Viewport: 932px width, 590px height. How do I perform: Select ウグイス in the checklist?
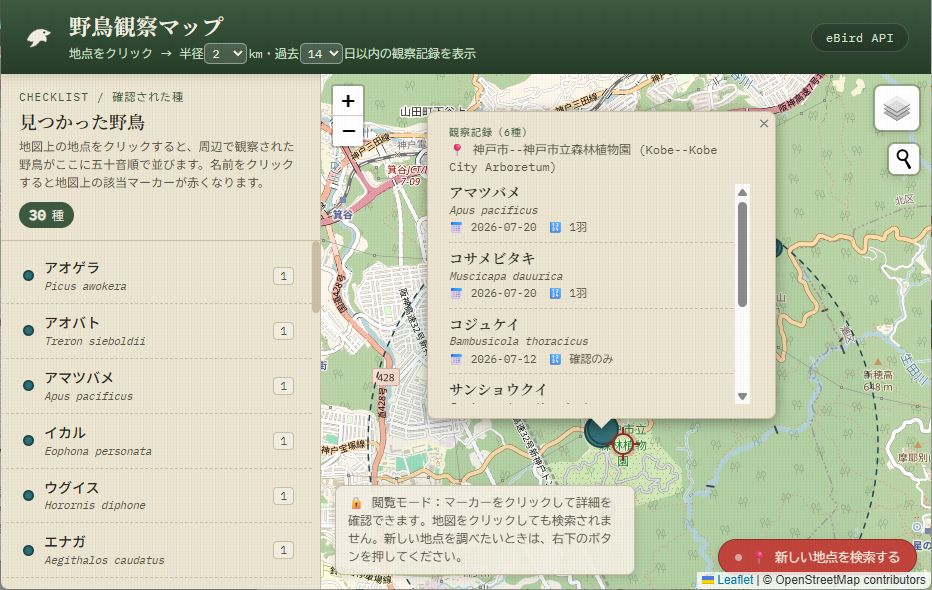coord(157,496)
